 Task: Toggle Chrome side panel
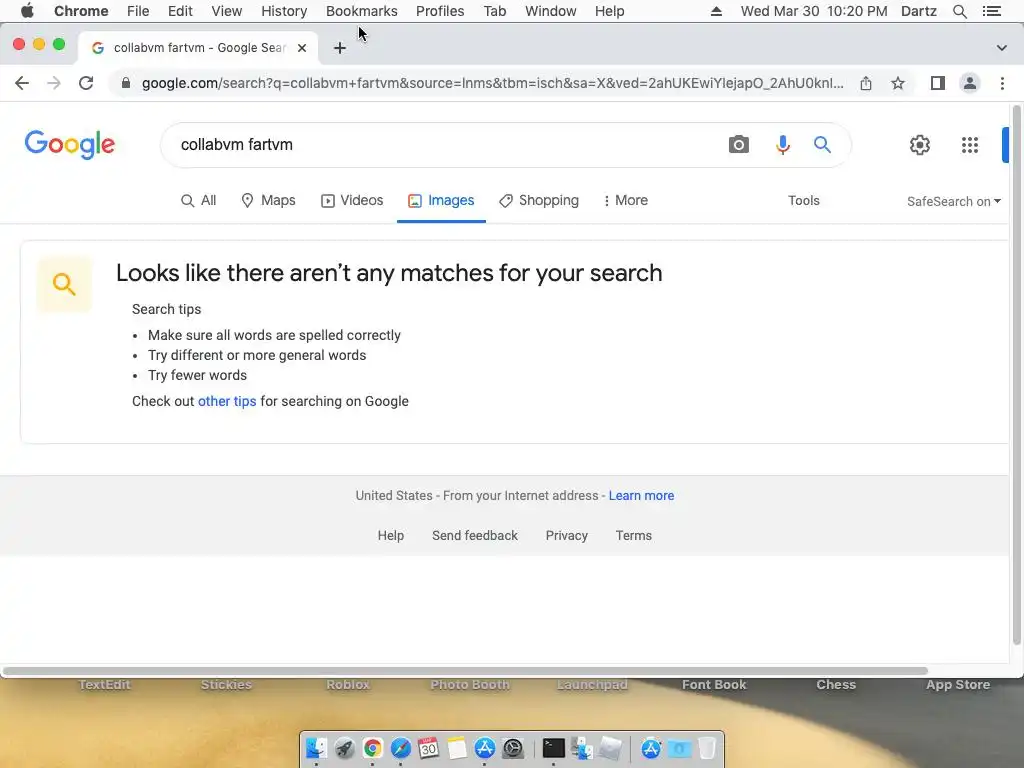938,83
